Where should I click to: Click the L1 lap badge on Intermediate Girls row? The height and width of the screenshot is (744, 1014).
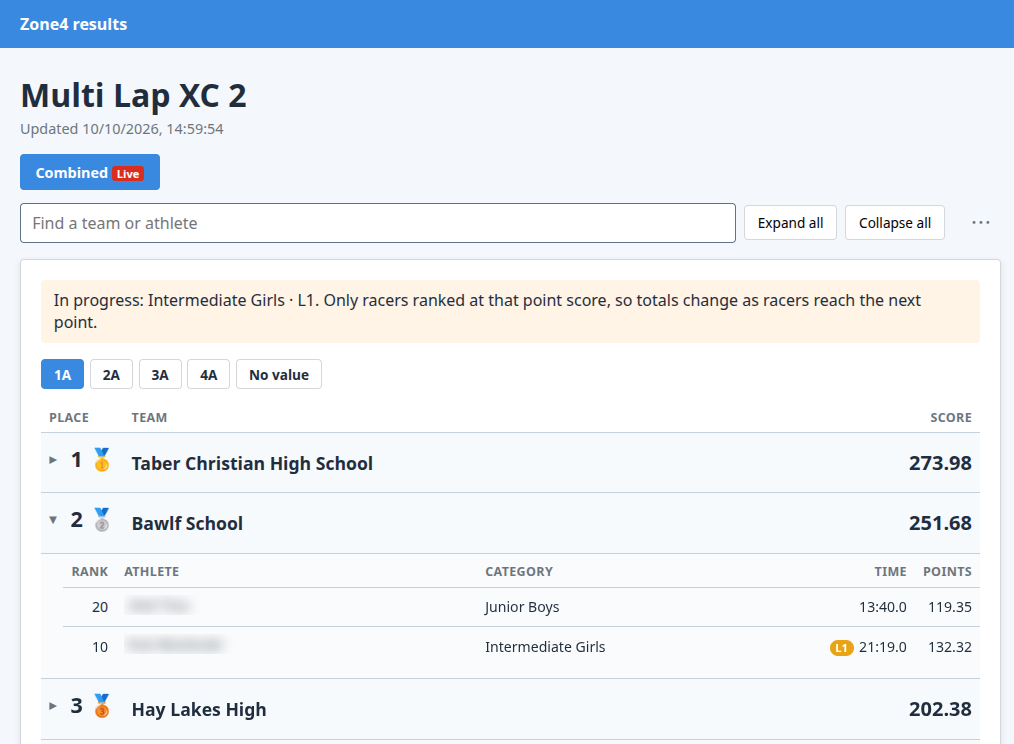pyautogui.click(x=841, y=648)
